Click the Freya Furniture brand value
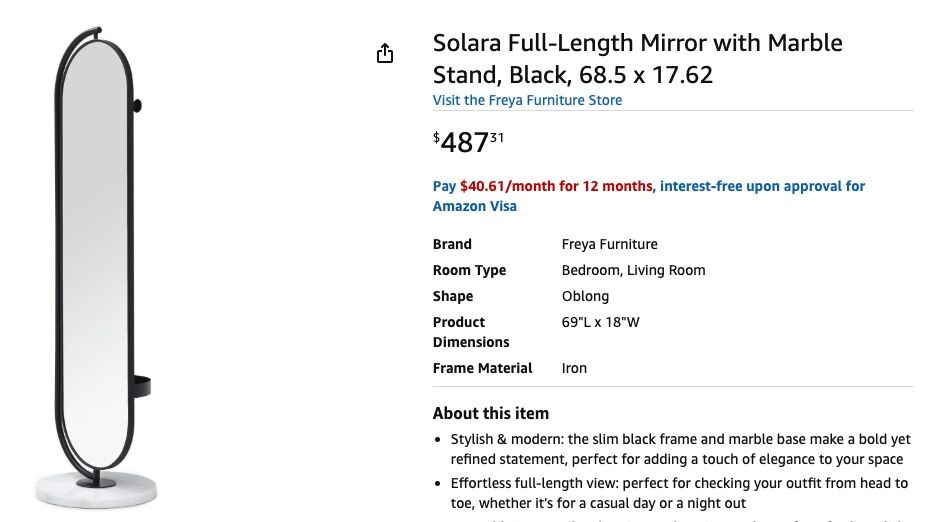This screenshot has width=940, height=522. point(609,244)
